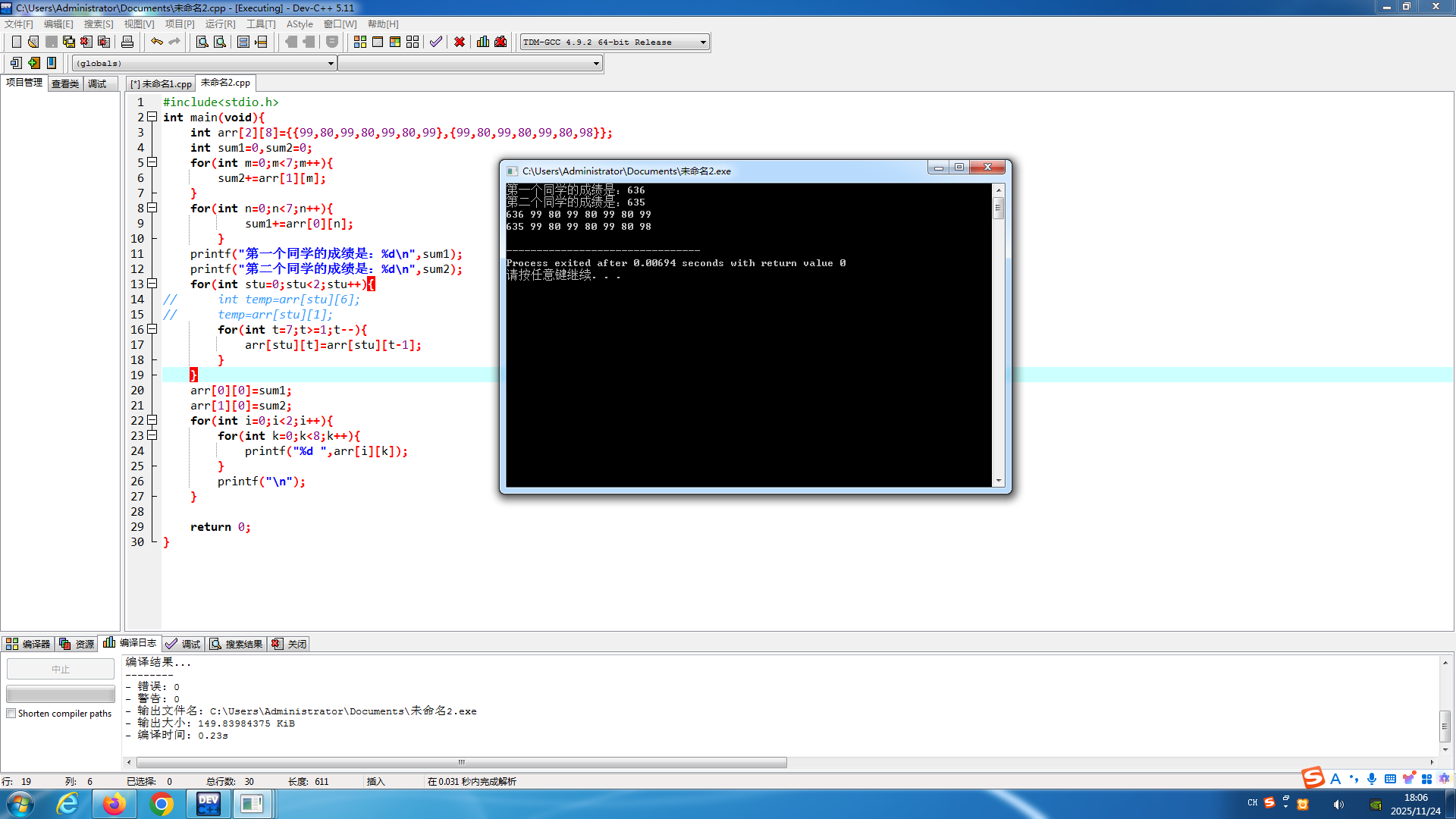
Task: Click the New file toolbar icon
Action: click(16, 42)
